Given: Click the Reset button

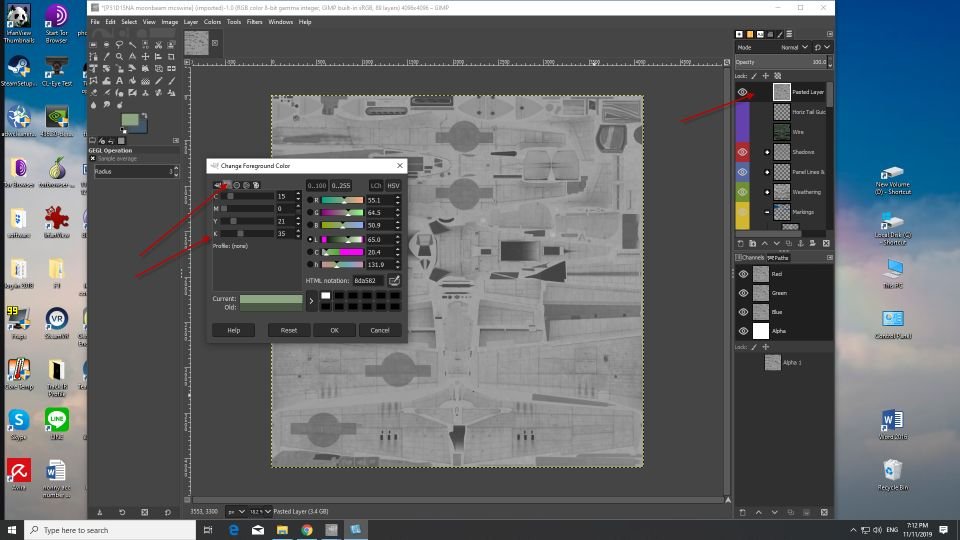Looking at the screenshot, I should [x=288, y=330].
